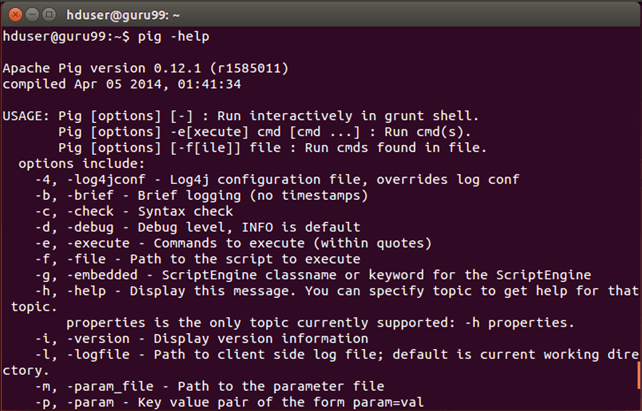
Task: Maximize the terminal window
Action: (x=50, y=12)
